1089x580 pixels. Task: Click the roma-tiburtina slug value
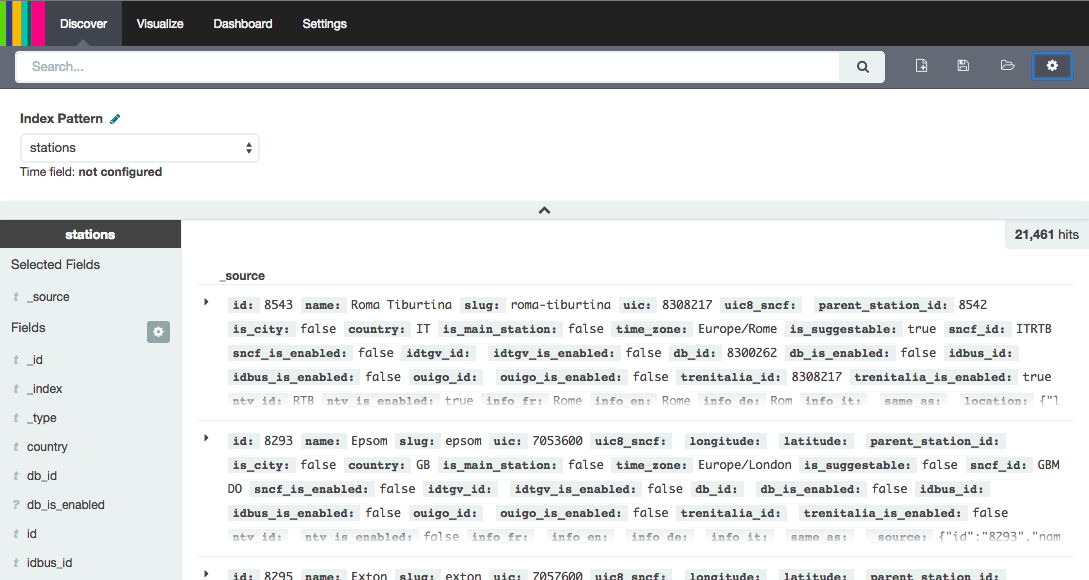(x=560, y=305)
